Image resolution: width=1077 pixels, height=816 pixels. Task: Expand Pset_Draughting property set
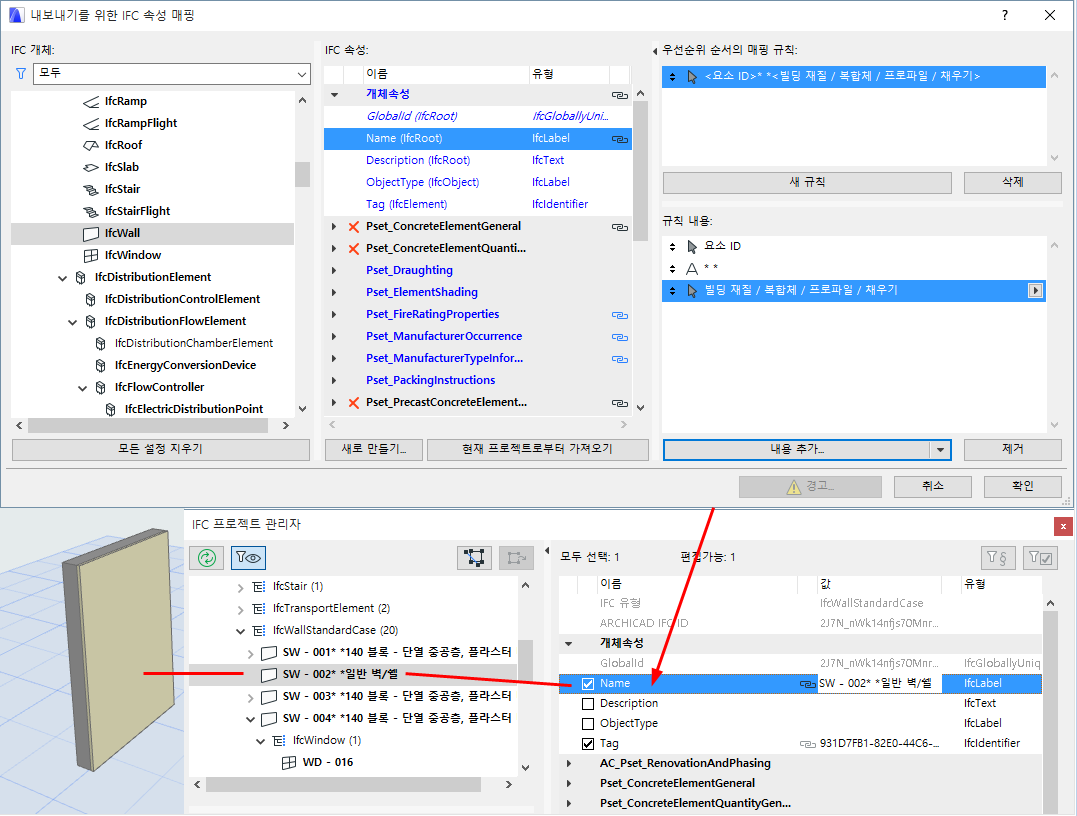[334, 271]
